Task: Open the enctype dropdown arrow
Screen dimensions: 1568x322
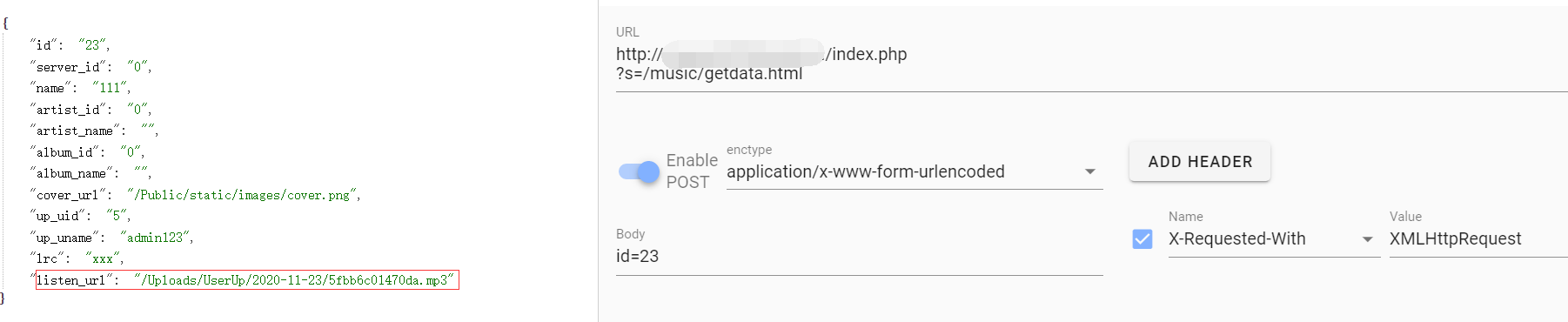Action: (1090, 172)
